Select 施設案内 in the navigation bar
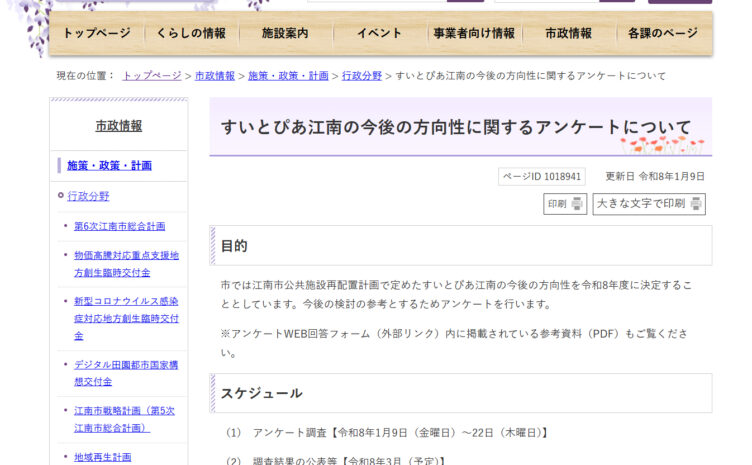The height and width of the screenshot is (465, 752). (285, 33)
